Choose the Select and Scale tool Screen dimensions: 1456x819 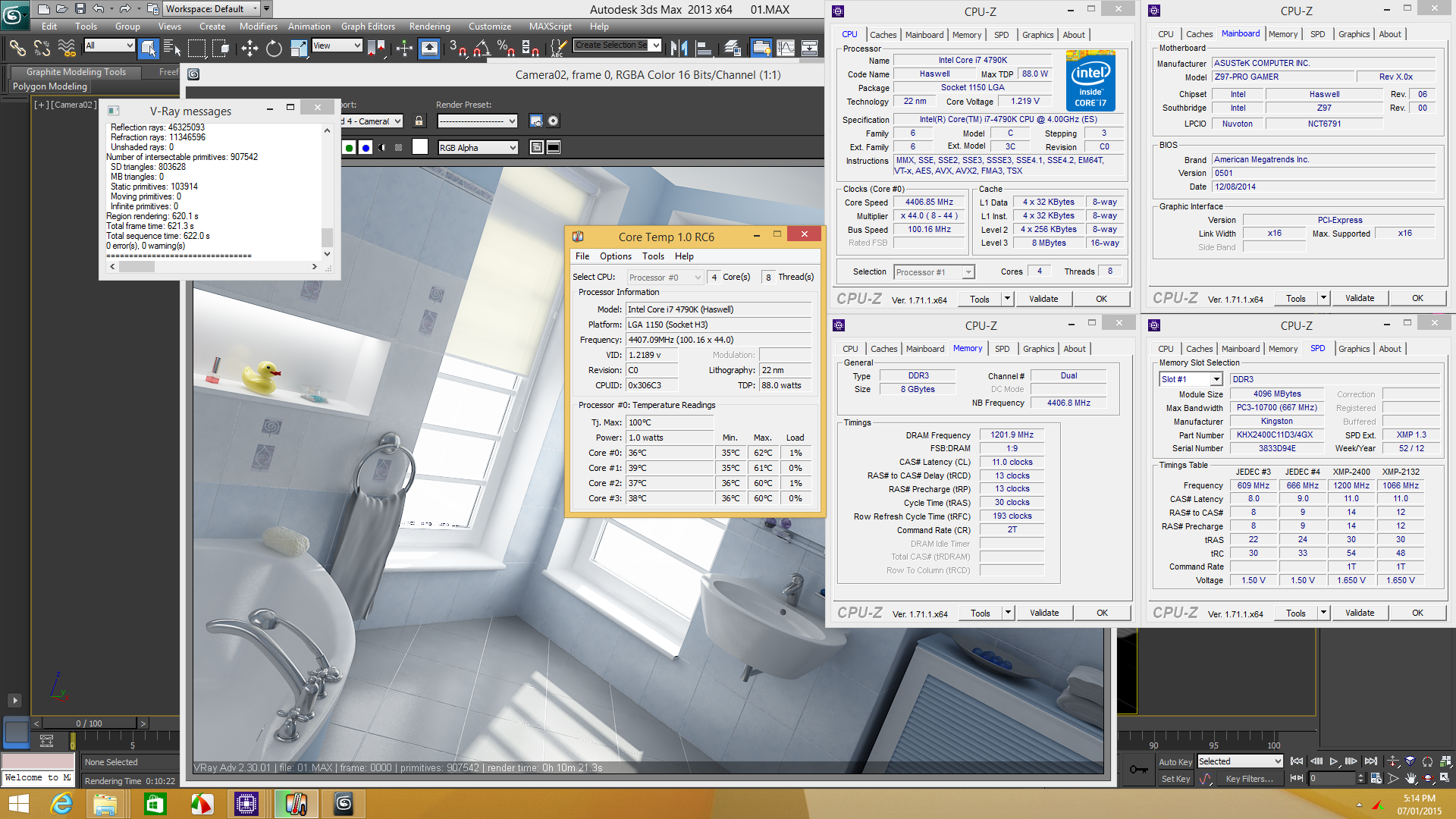(299, 49)
